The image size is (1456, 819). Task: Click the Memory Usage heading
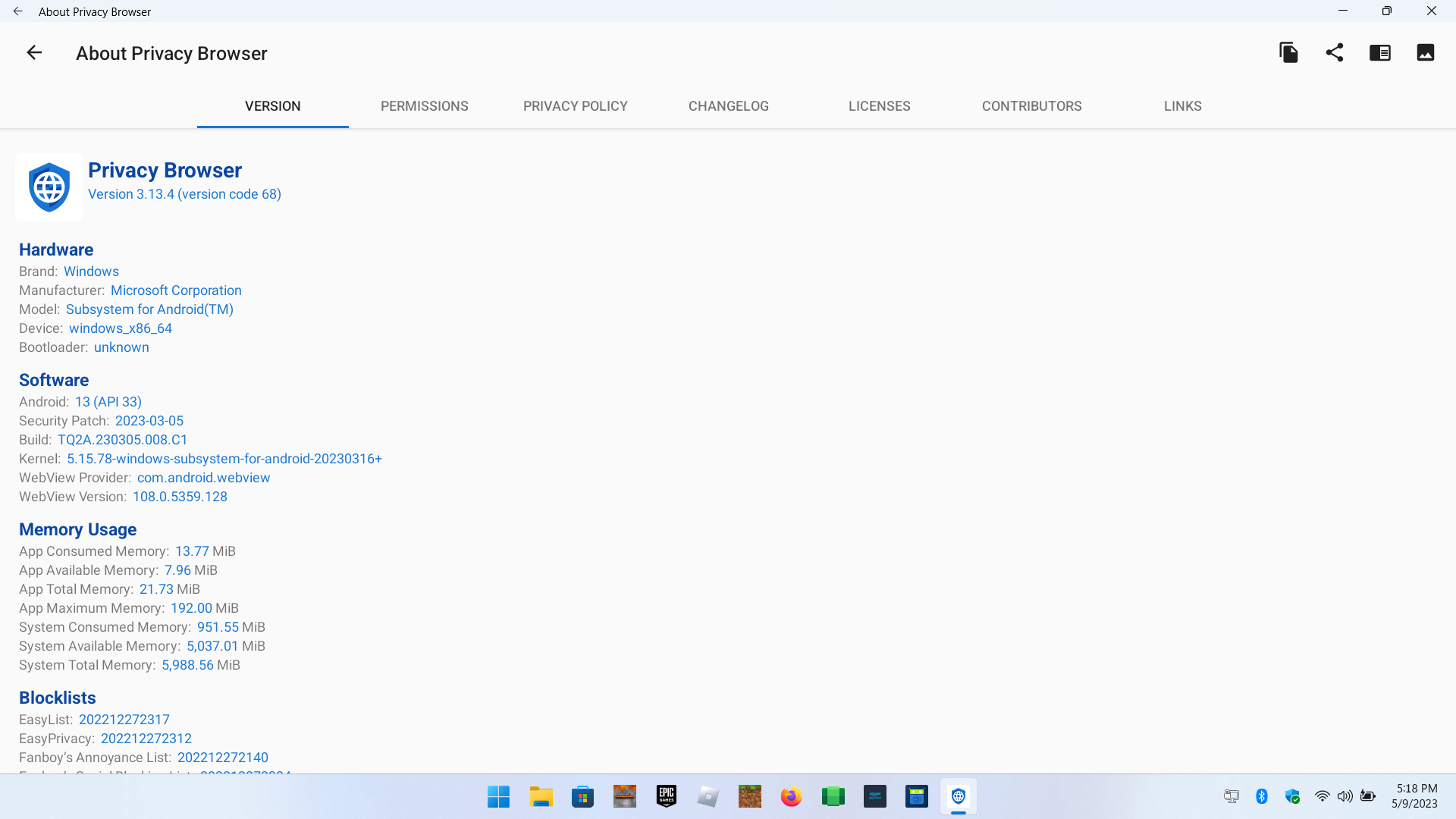tap(77, 529)
